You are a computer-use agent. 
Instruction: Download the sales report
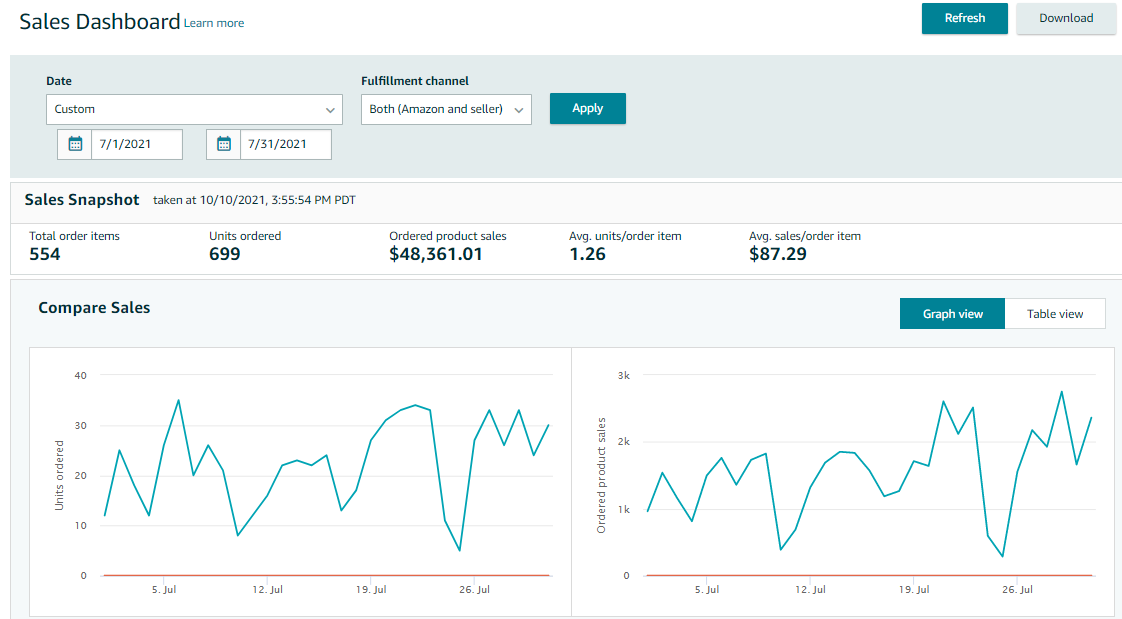(1066, 18)
